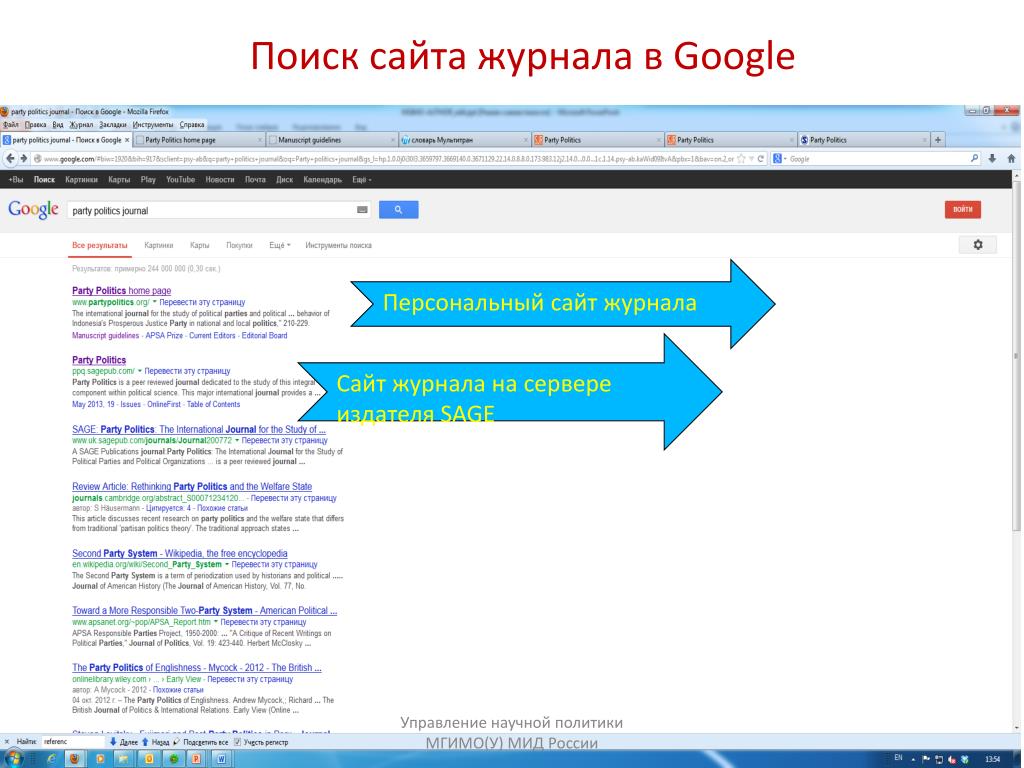The height and width of the screenshot is (768, 1024).
Task: Open PowerPoint from the taskbar
Action: 195,759
